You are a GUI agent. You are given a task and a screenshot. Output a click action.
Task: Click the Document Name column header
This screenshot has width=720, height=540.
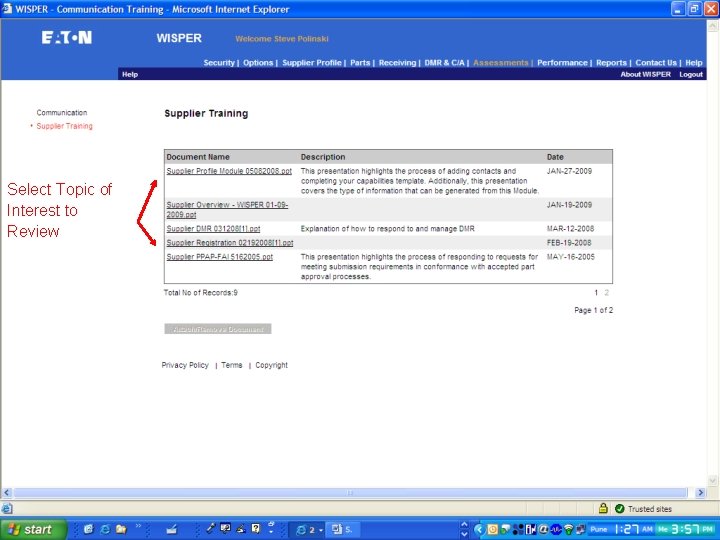(198, 157)
